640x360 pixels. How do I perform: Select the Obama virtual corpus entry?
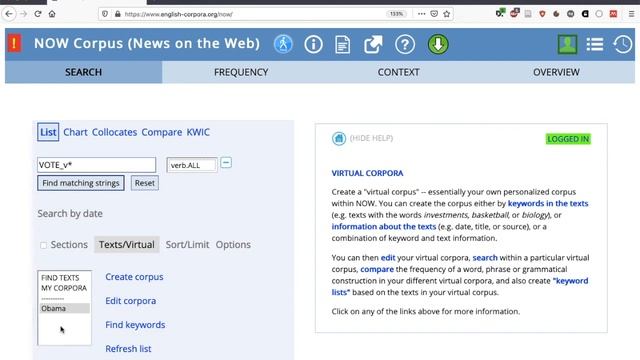[64, 308]
